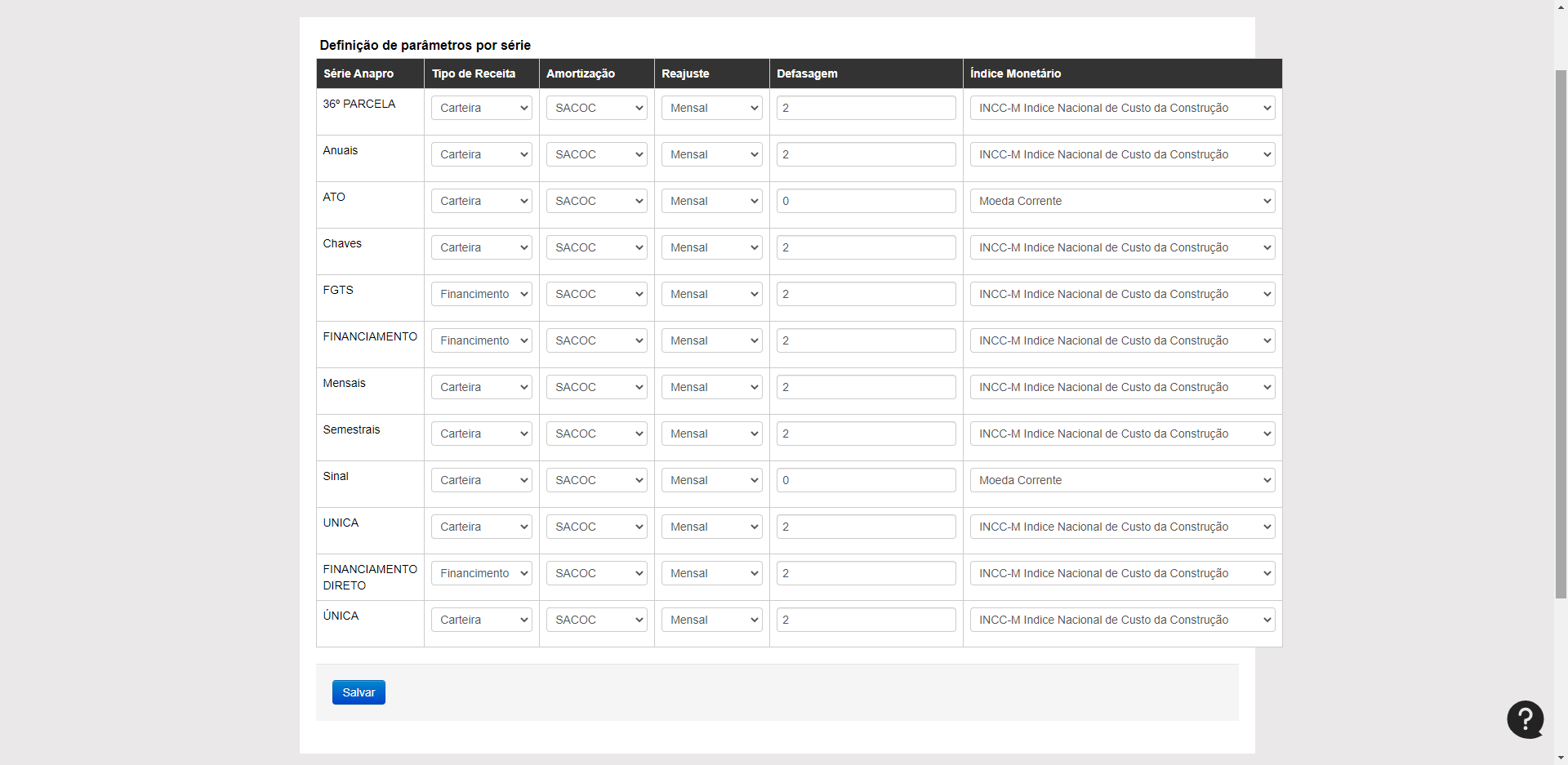Open Tipo de Receita dropdown for FGTS
This screenshot has width=1568, height=765.
(x=481, y=294)
